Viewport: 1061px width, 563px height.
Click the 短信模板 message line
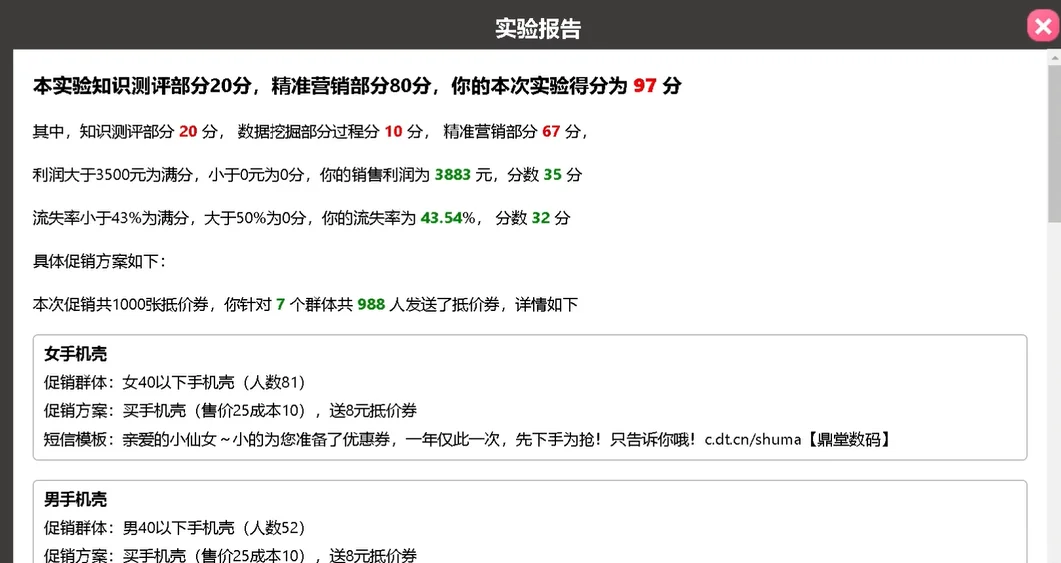tap(469, 440)
